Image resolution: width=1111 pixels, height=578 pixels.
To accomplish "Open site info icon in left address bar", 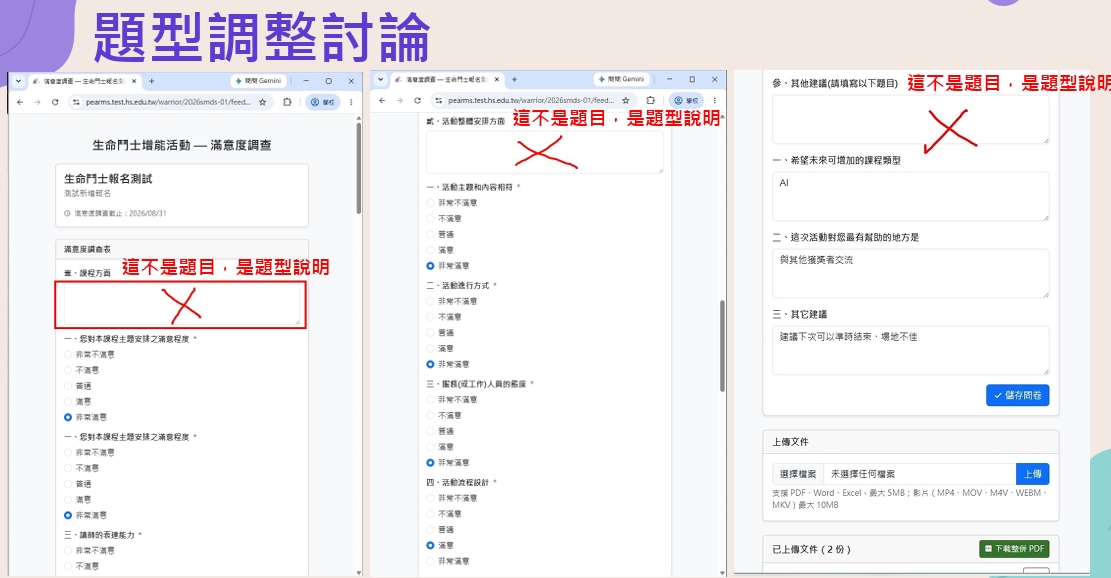I will tap(77, 102).
